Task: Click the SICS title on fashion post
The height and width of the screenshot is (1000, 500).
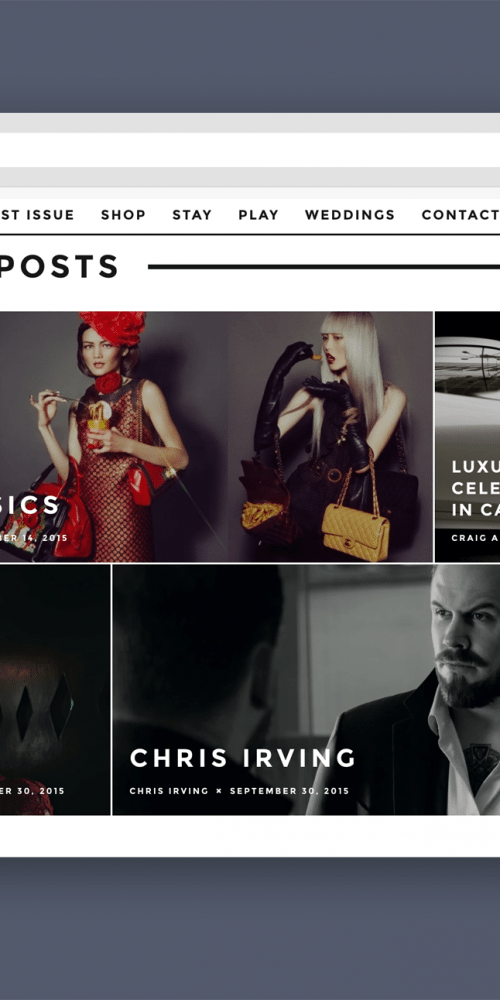Action: (x=30, y=506)
